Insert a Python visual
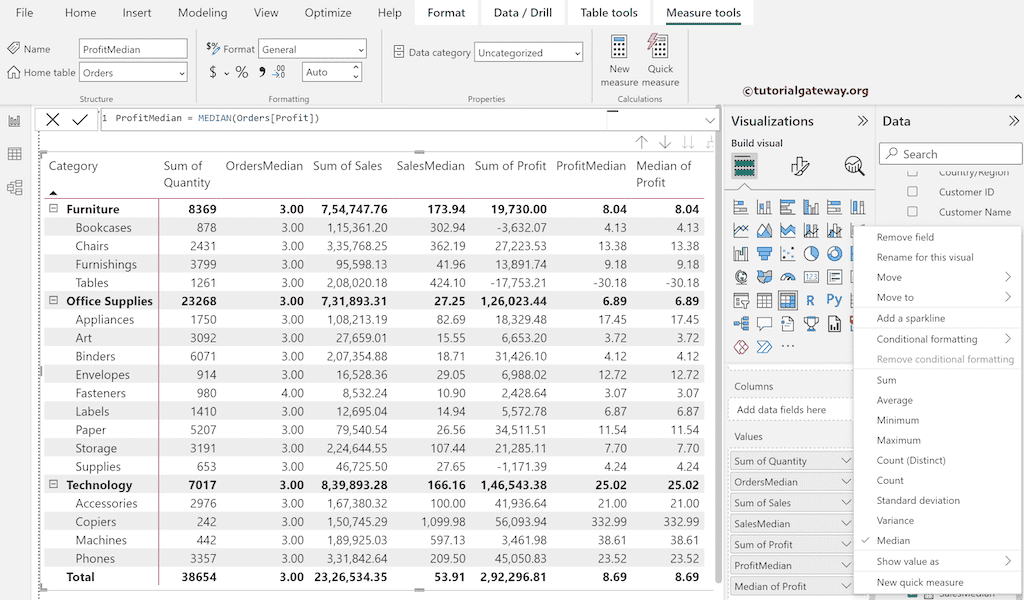This screenshot has height=600, width=1024. click(834, 299)
